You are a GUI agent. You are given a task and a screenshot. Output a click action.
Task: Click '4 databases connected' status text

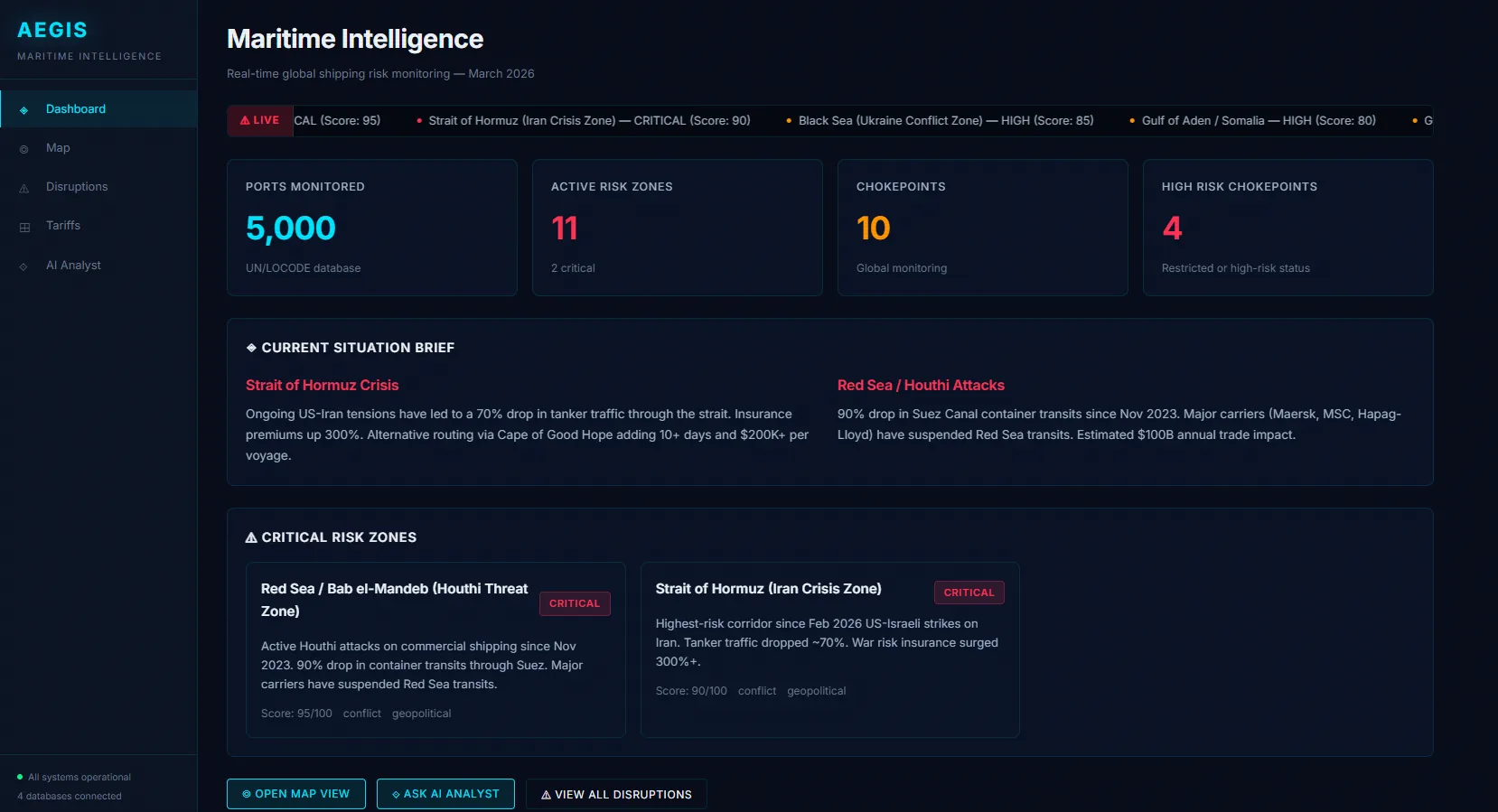tap(69, 797)
